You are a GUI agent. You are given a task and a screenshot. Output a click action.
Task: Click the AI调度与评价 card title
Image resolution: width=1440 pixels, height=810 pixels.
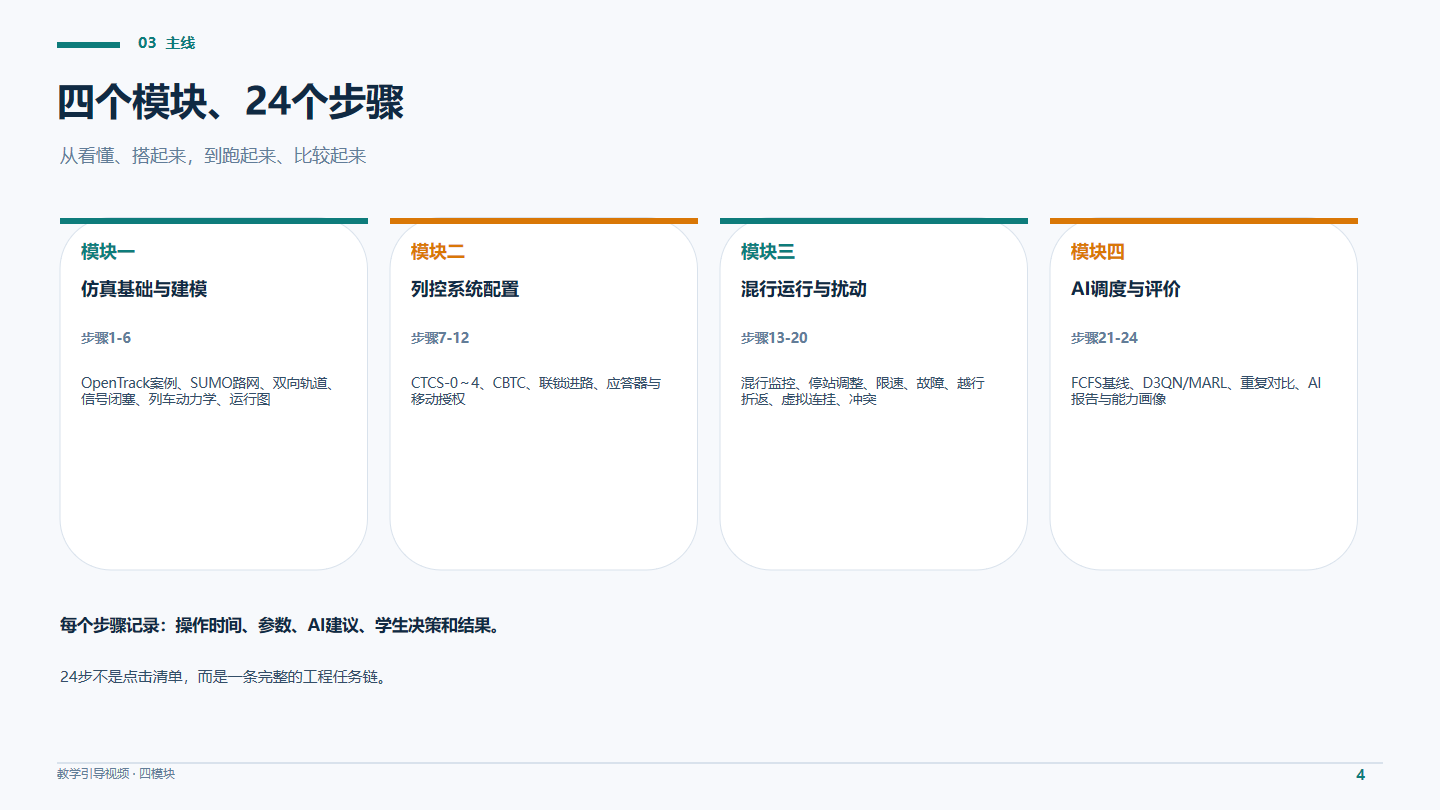pyautogui.click(x=1126, y=289)
